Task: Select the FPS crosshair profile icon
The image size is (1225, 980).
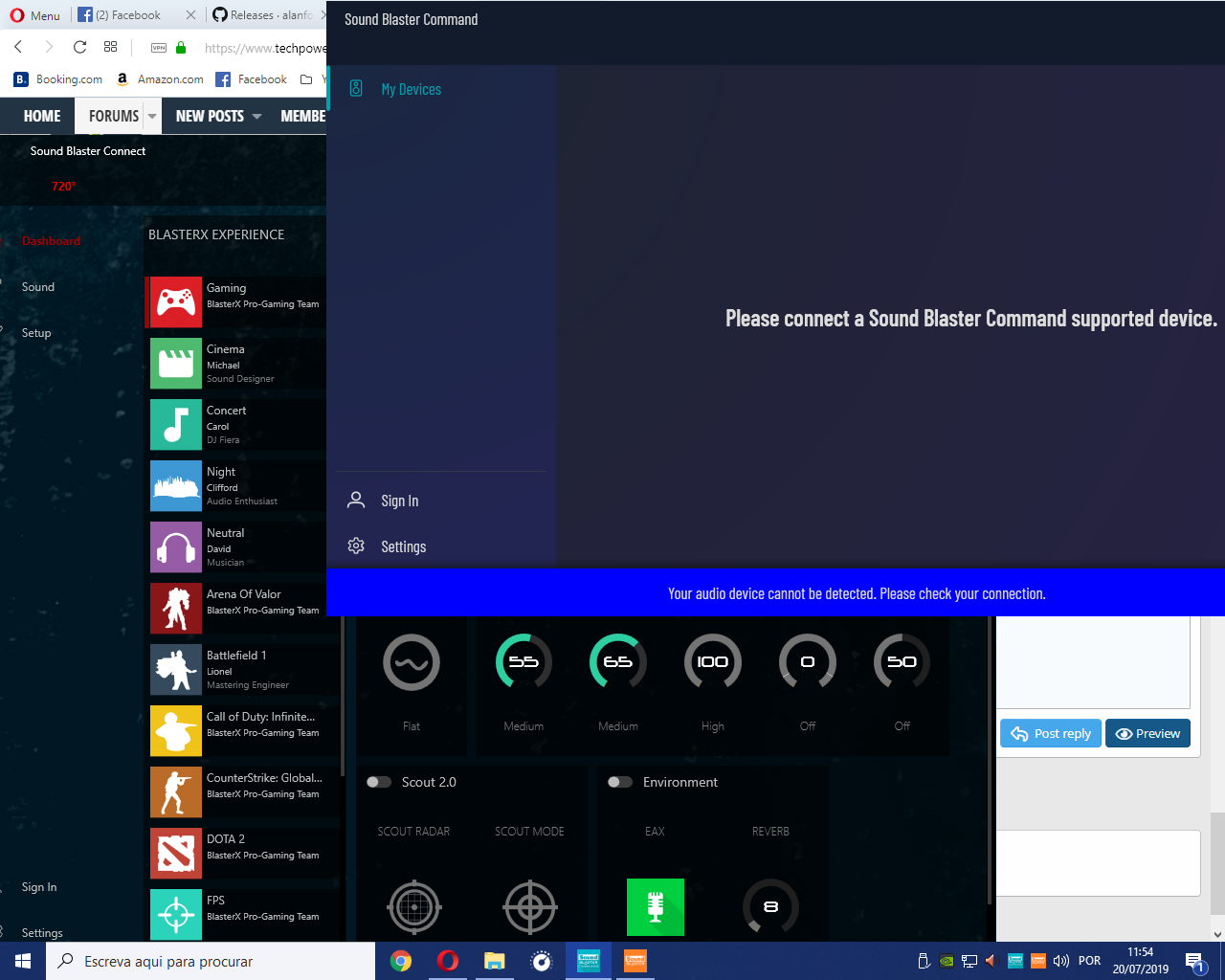Action: point(176,915)
